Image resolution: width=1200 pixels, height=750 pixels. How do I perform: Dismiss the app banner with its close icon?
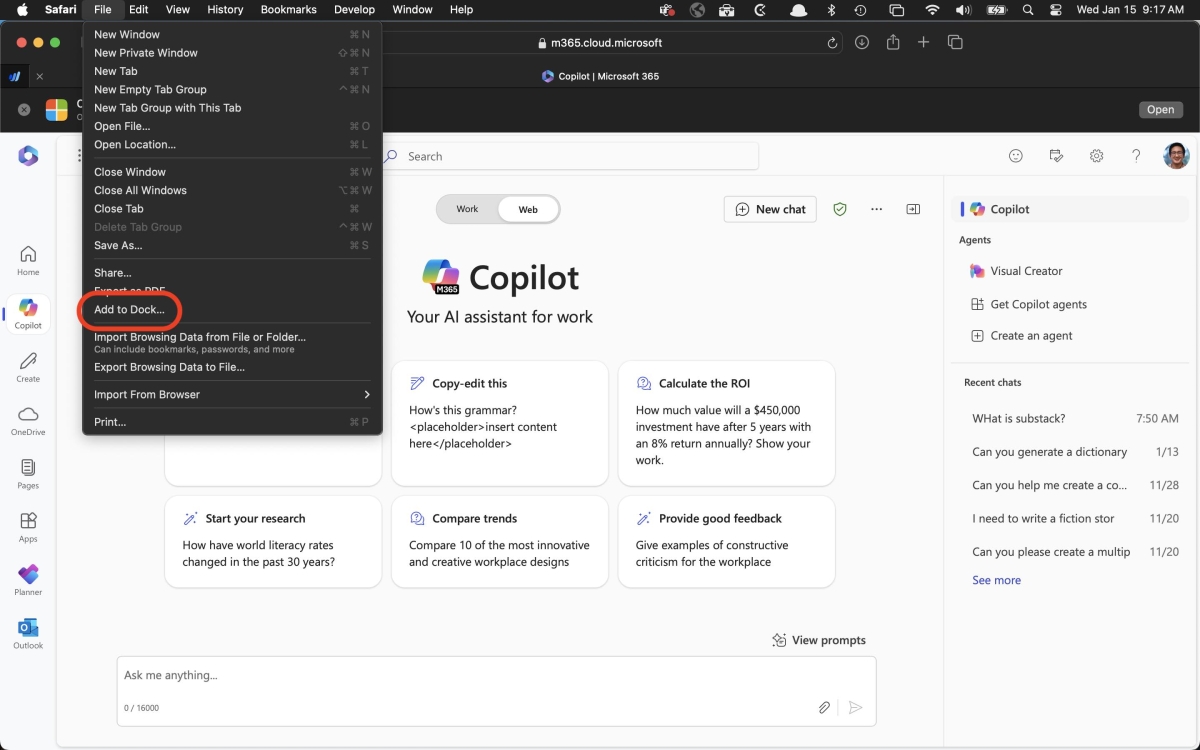25,110
